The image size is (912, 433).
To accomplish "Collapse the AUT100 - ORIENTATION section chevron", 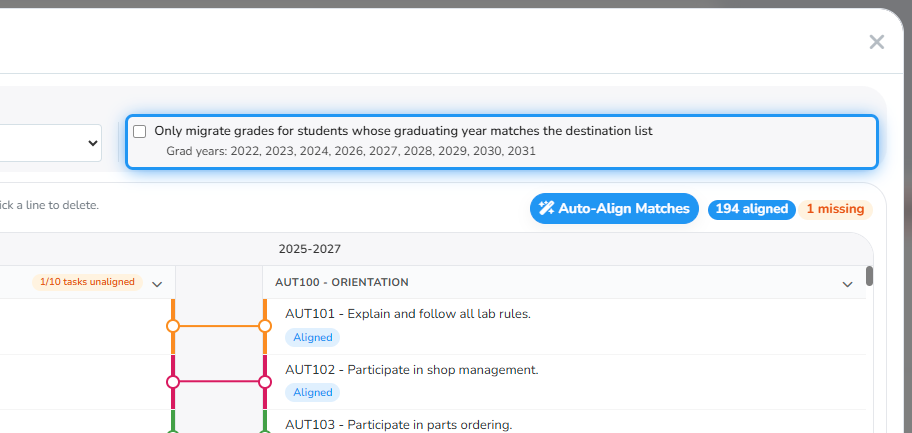I will 847,284.
